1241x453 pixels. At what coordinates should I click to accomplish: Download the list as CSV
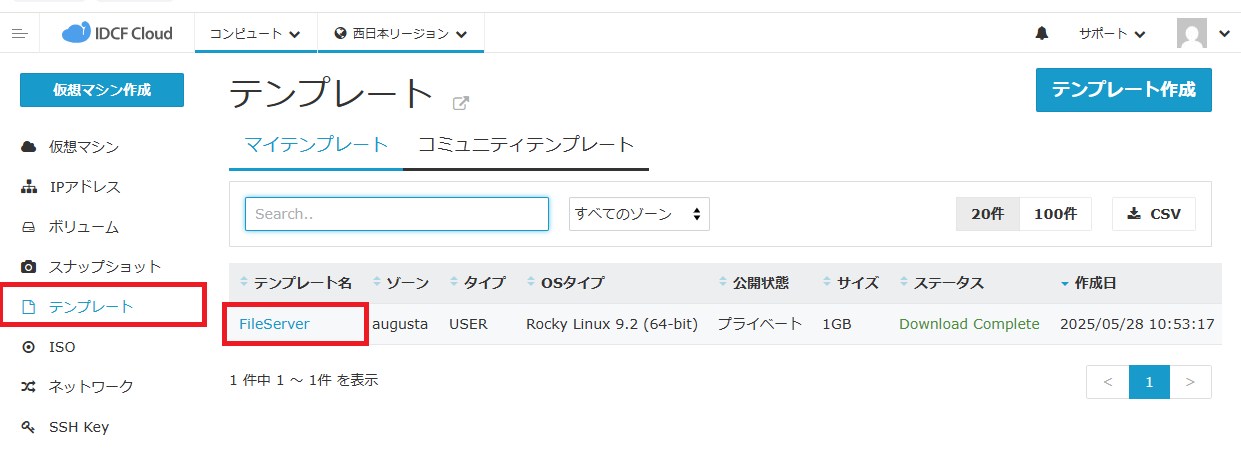[x=1153, y=214]
